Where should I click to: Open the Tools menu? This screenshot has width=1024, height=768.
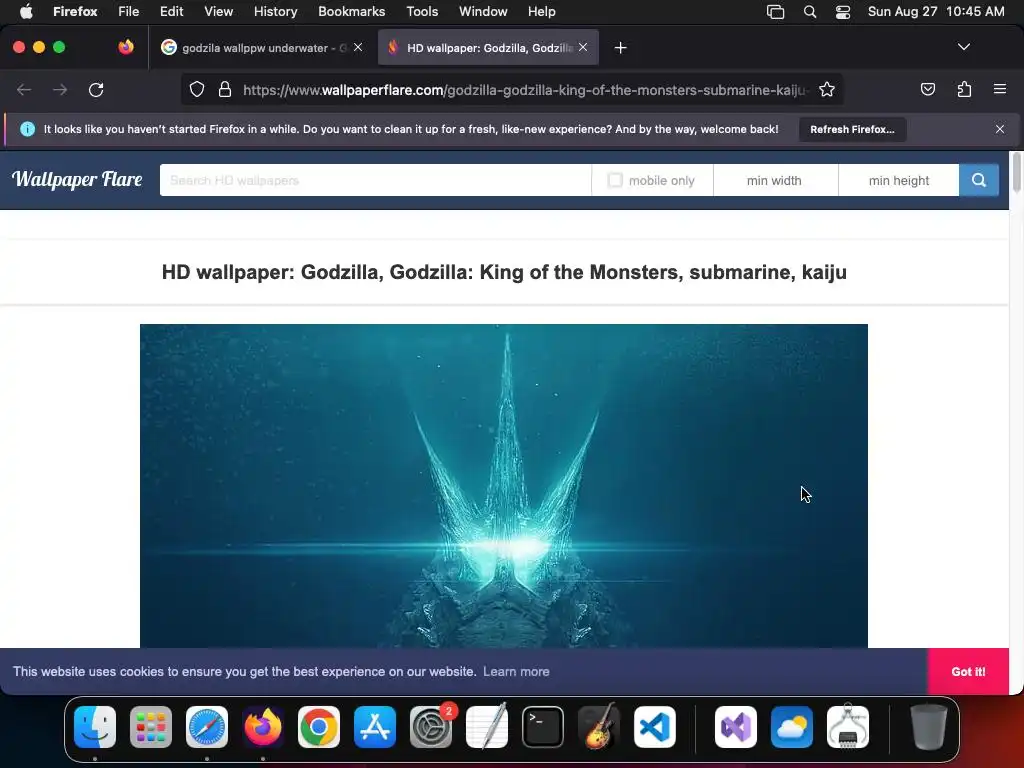(x=422, y=11)
